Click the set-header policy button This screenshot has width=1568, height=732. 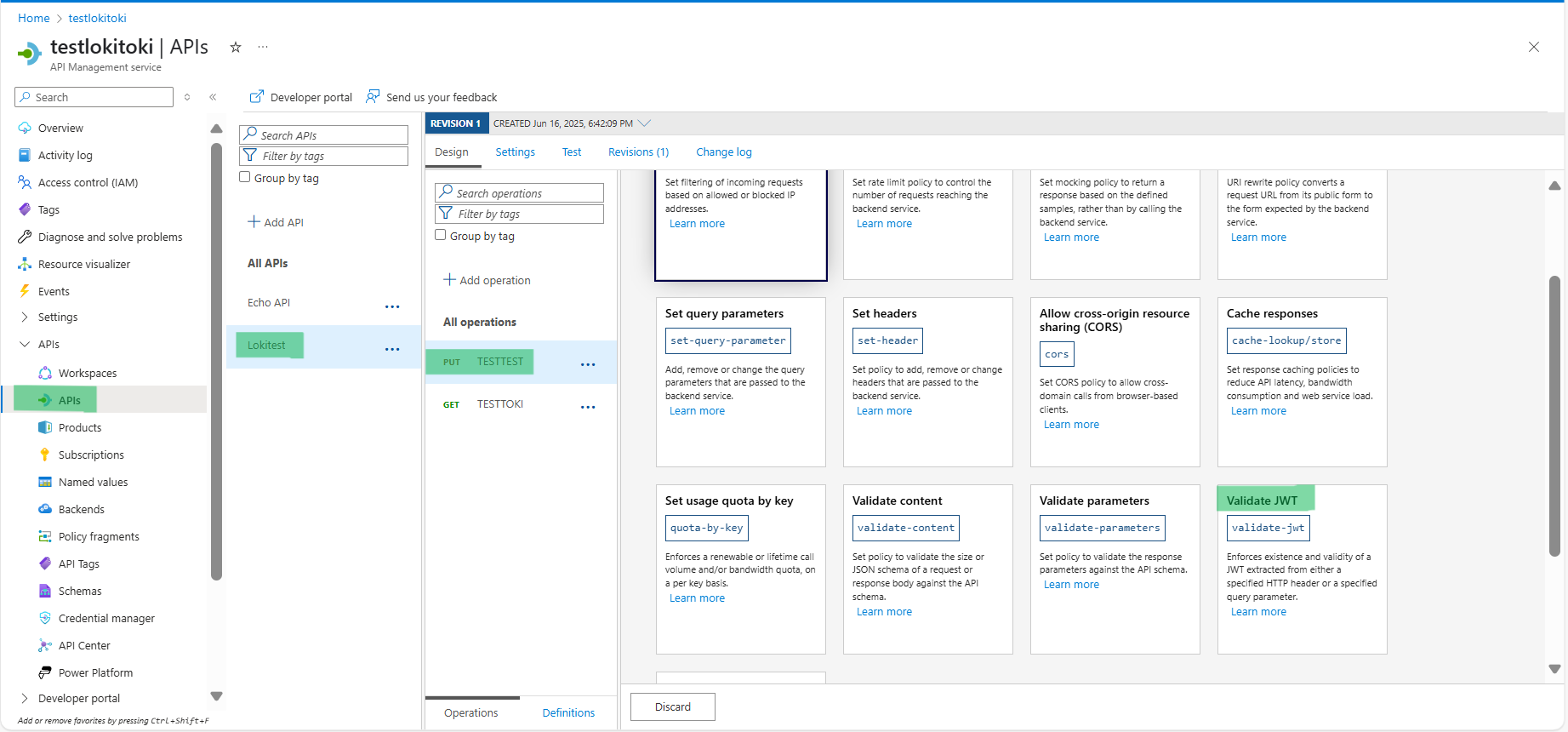887,340
